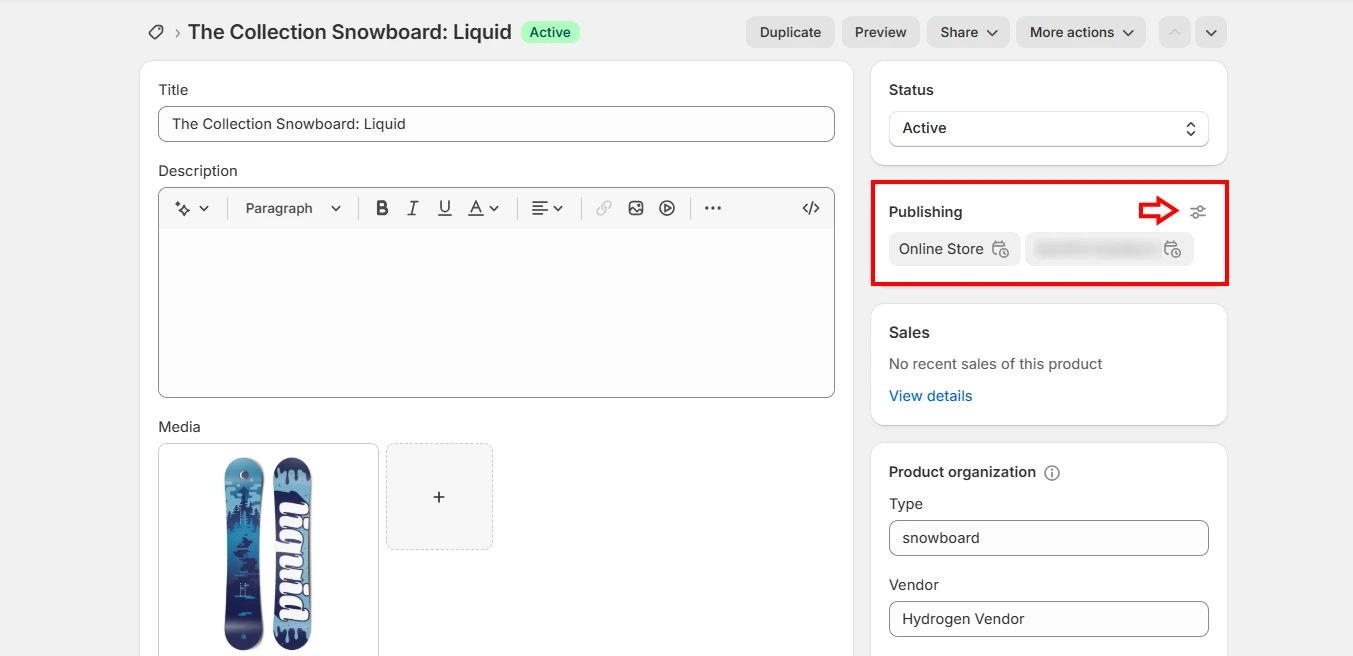Click the Liquid snowboard media thumbnail

tap(267, 550)
